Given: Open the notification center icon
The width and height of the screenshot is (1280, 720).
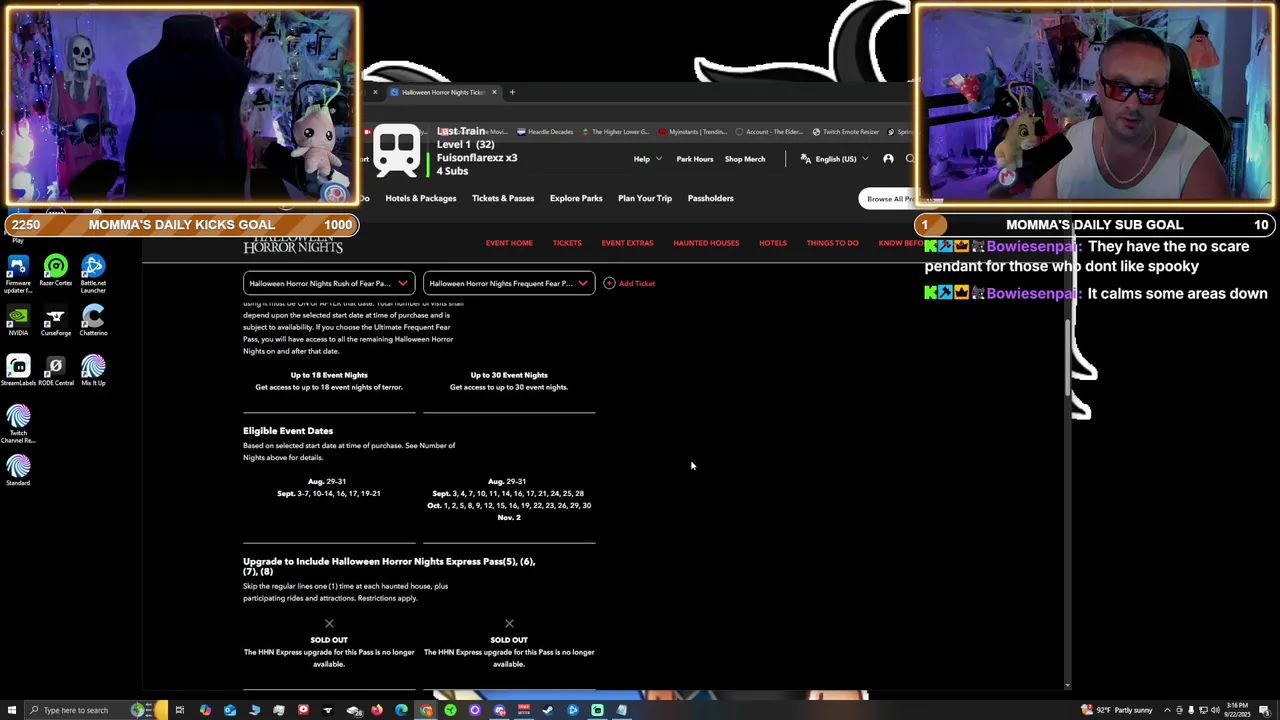Looking at the screenshot, I should click(x=1264, y=710).
